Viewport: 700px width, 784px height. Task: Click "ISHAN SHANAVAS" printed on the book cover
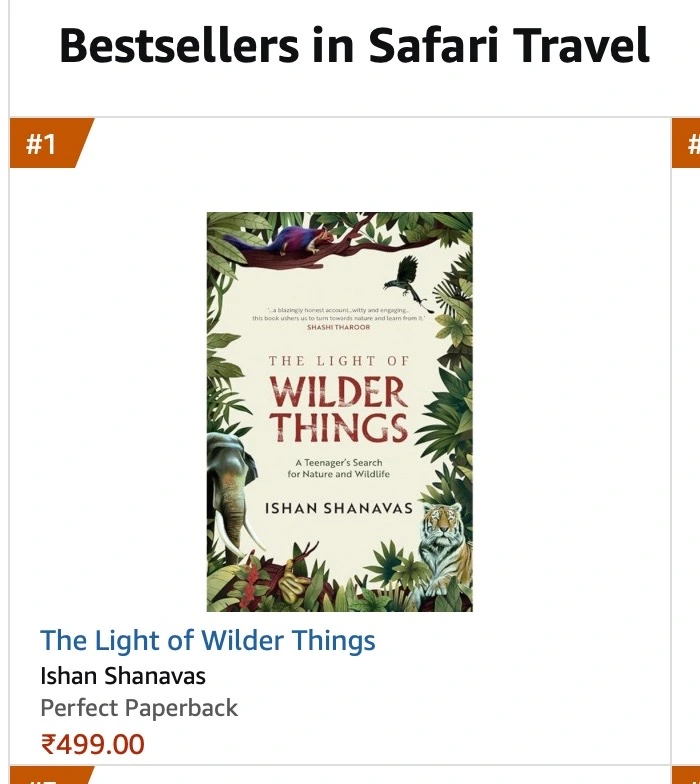(x=338, y=508)
